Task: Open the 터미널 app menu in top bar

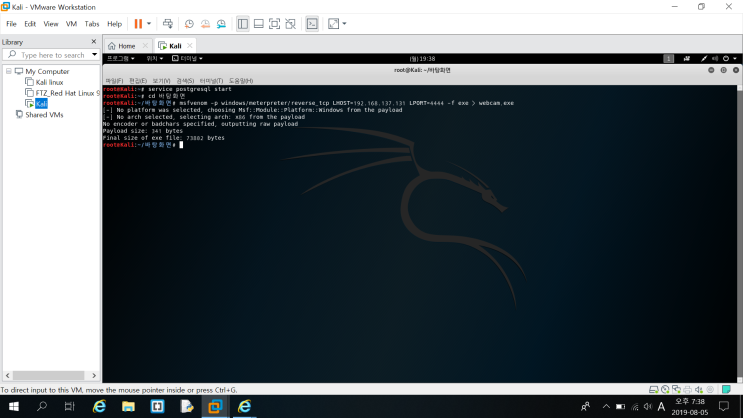Action: pyautogui.click(x=187, y=58)
